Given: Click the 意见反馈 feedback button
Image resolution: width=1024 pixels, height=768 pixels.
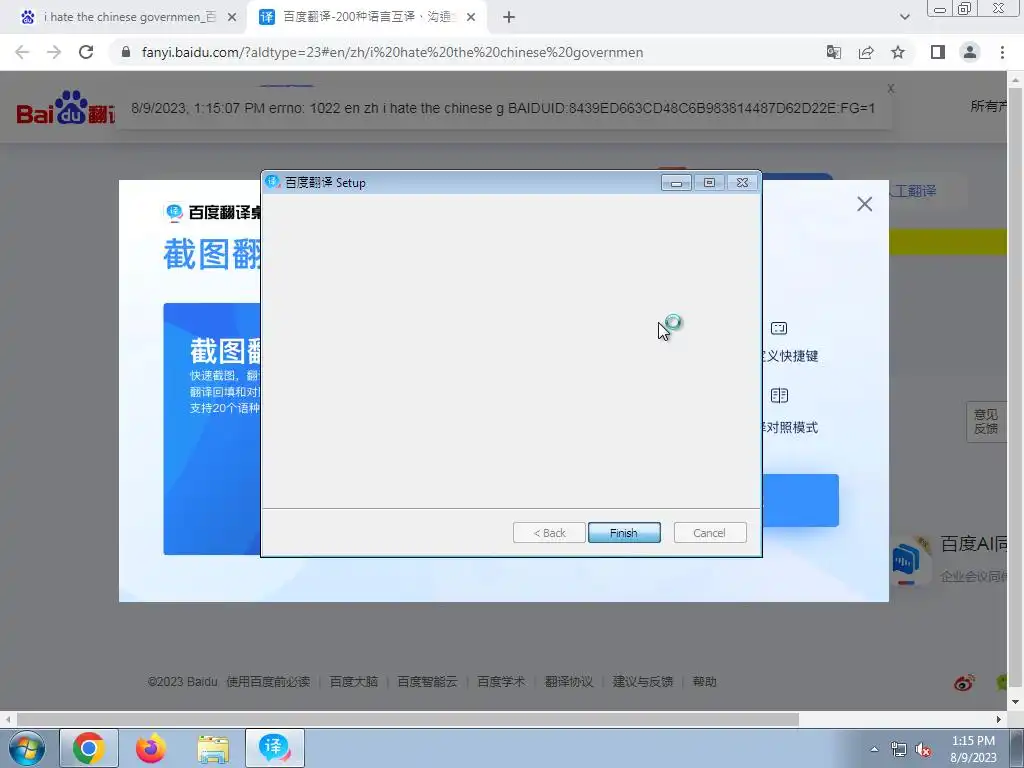Looking at the screenshot, I should 985,421.
